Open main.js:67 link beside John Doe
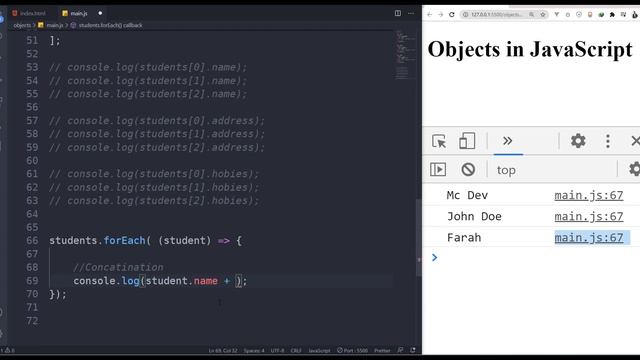 pos(589,217)
